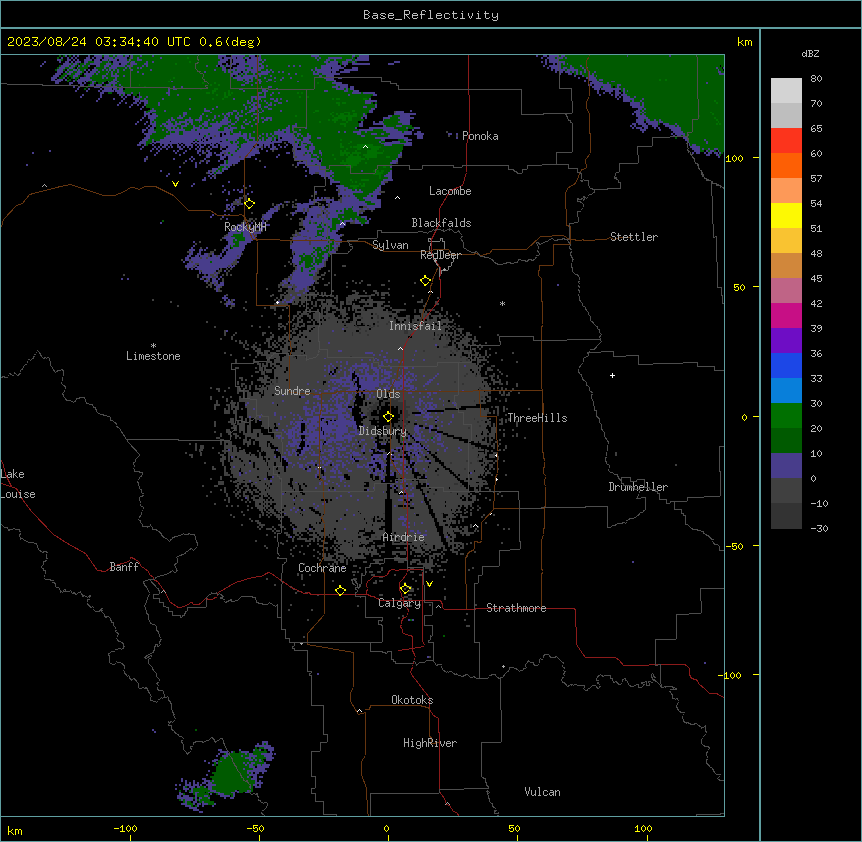Select the HighRiver label
862x842 pixels.
tap(430, 743)
